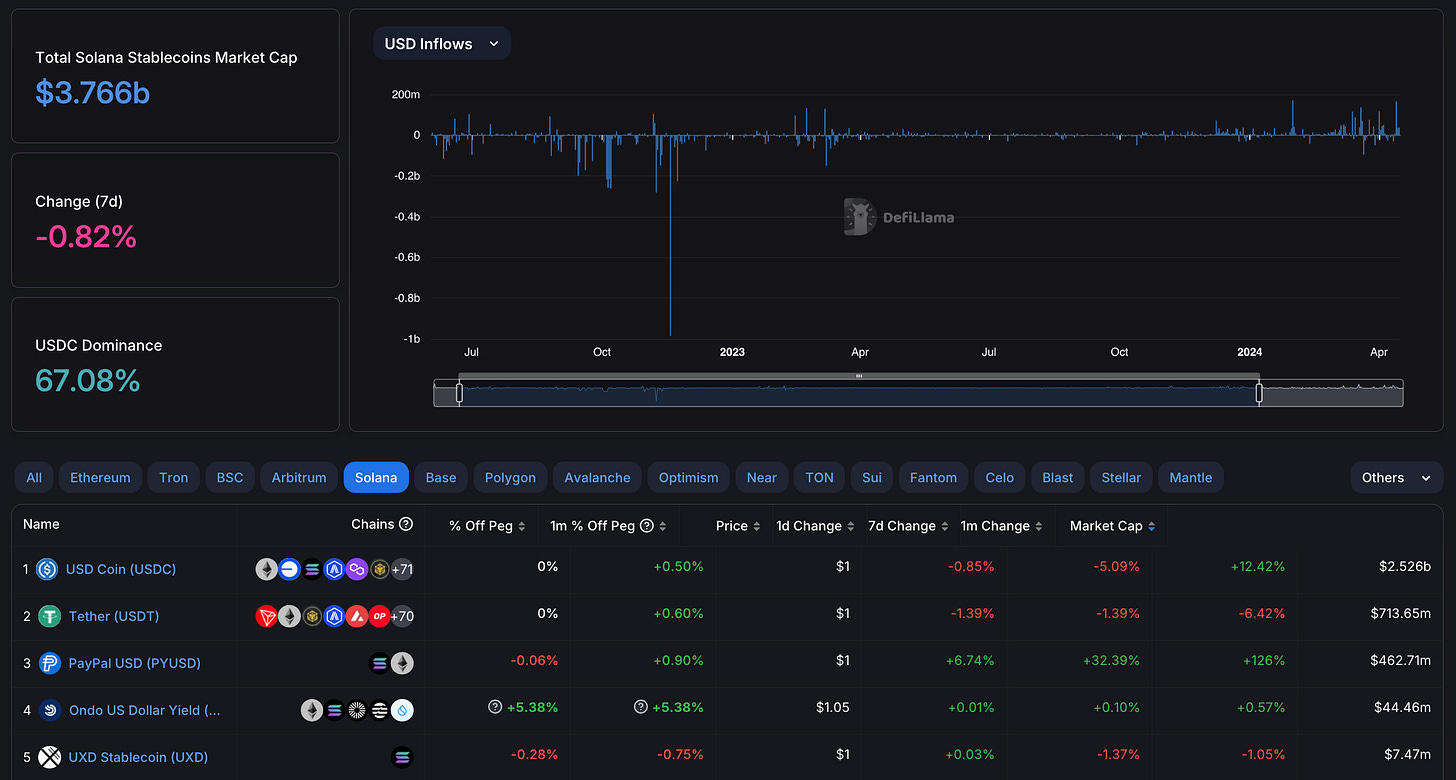This screenshot has height=780, width=1456.
Task: Click the Arbitrum chain icon in USDC row
Action: tap(334, 569)
